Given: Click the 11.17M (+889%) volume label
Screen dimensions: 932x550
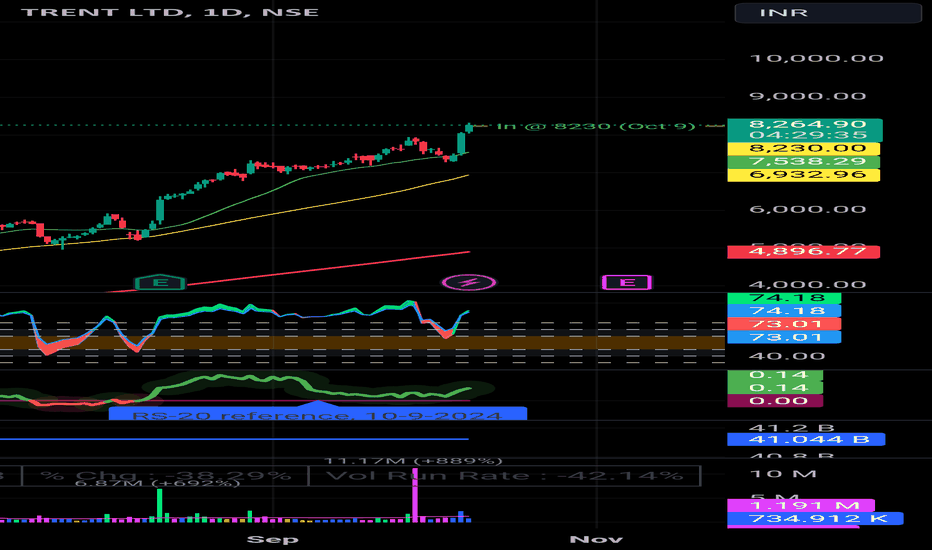Looking at the screenshot, I should 413,461.
